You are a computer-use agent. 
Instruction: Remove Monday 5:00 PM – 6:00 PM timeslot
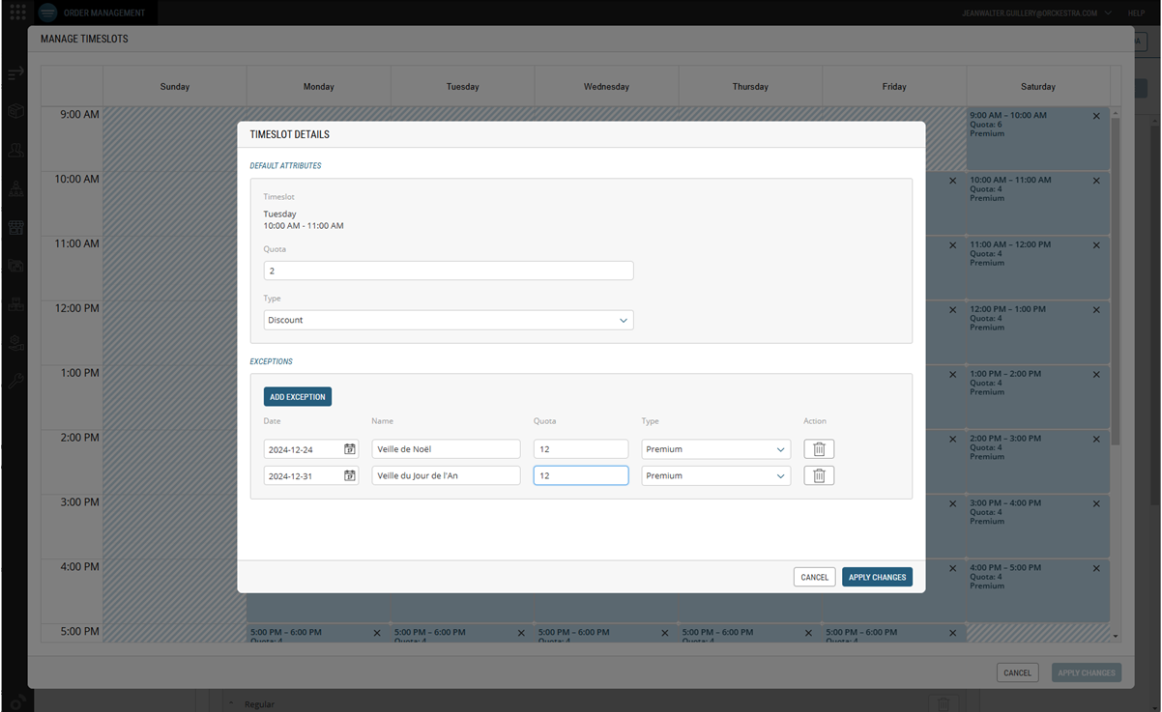tap(377, 633)
